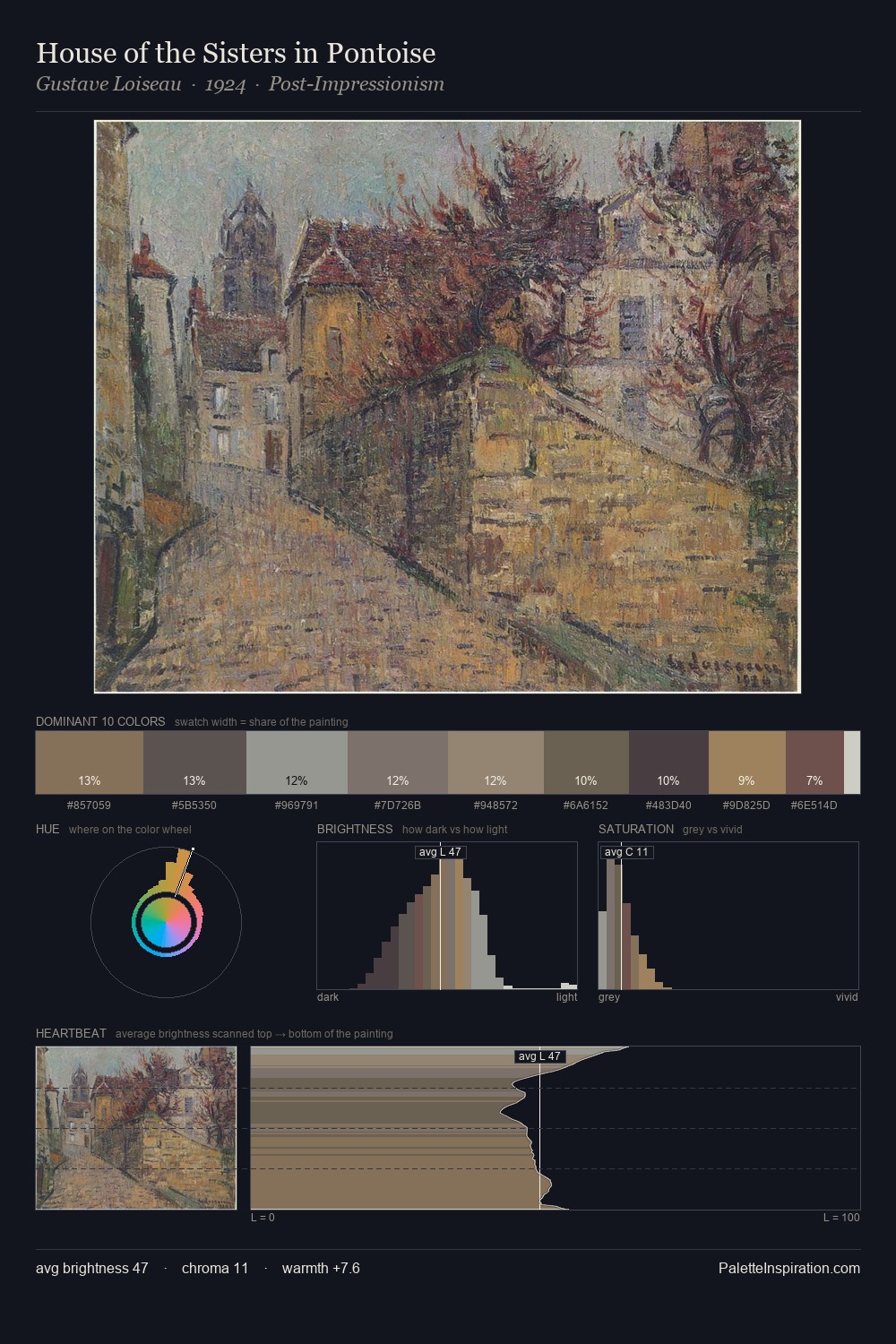Select the #969791 light grey swatch
This screenshot has width=896, height=1344.
pyautogui.click(x=297, y=762)
